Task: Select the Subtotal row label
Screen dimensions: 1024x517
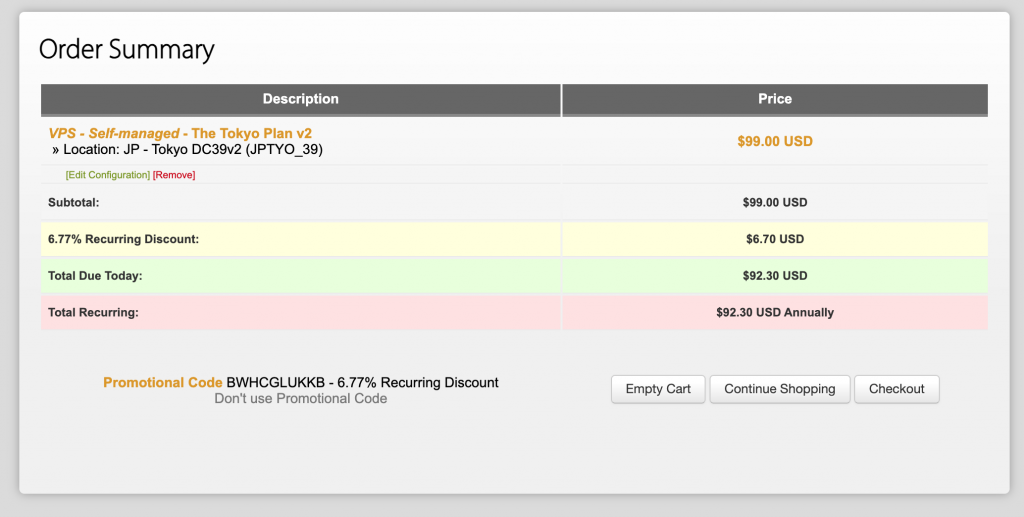Action: (x=74, y=203)
